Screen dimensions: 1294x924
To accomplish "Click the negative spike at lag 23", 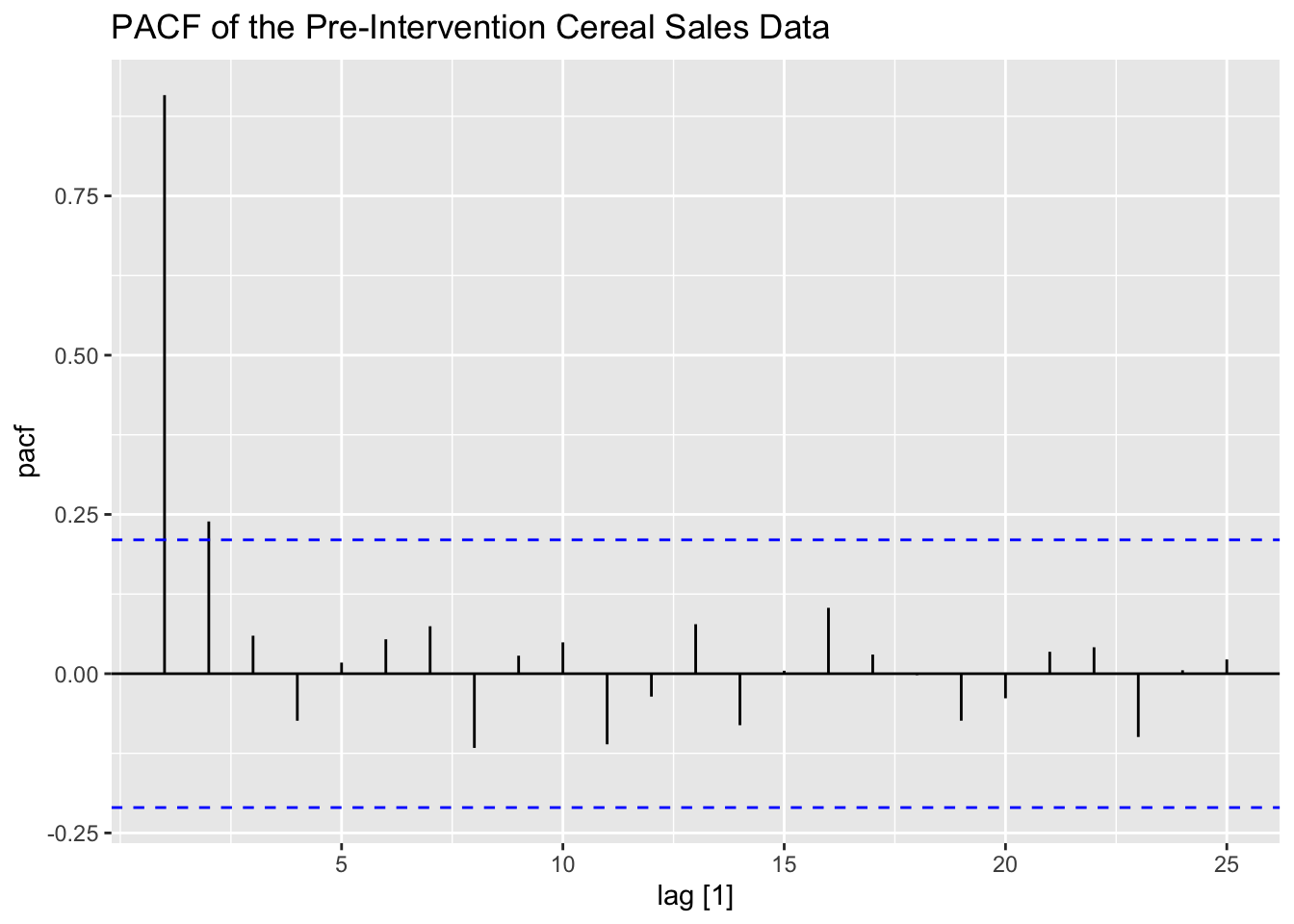I will (1138, 705).
